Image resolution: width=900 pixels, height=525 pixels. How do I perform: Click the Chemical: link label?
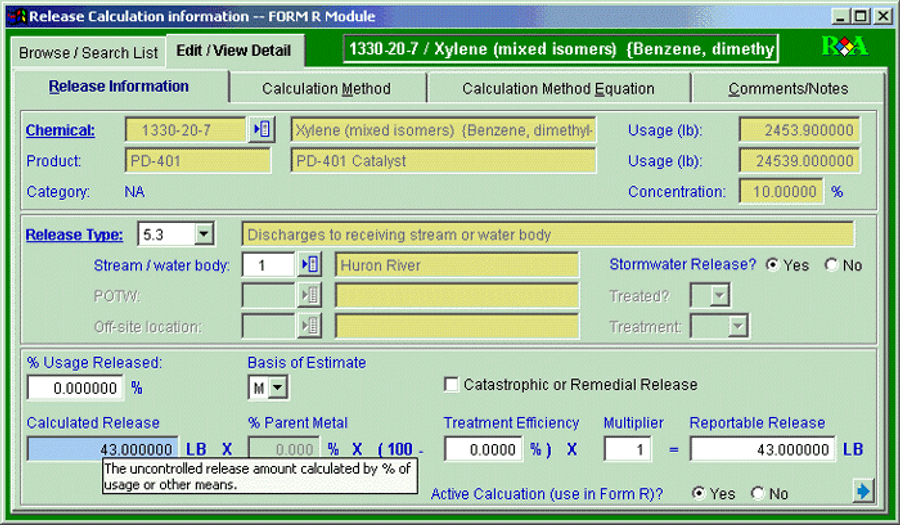(60, 130)
